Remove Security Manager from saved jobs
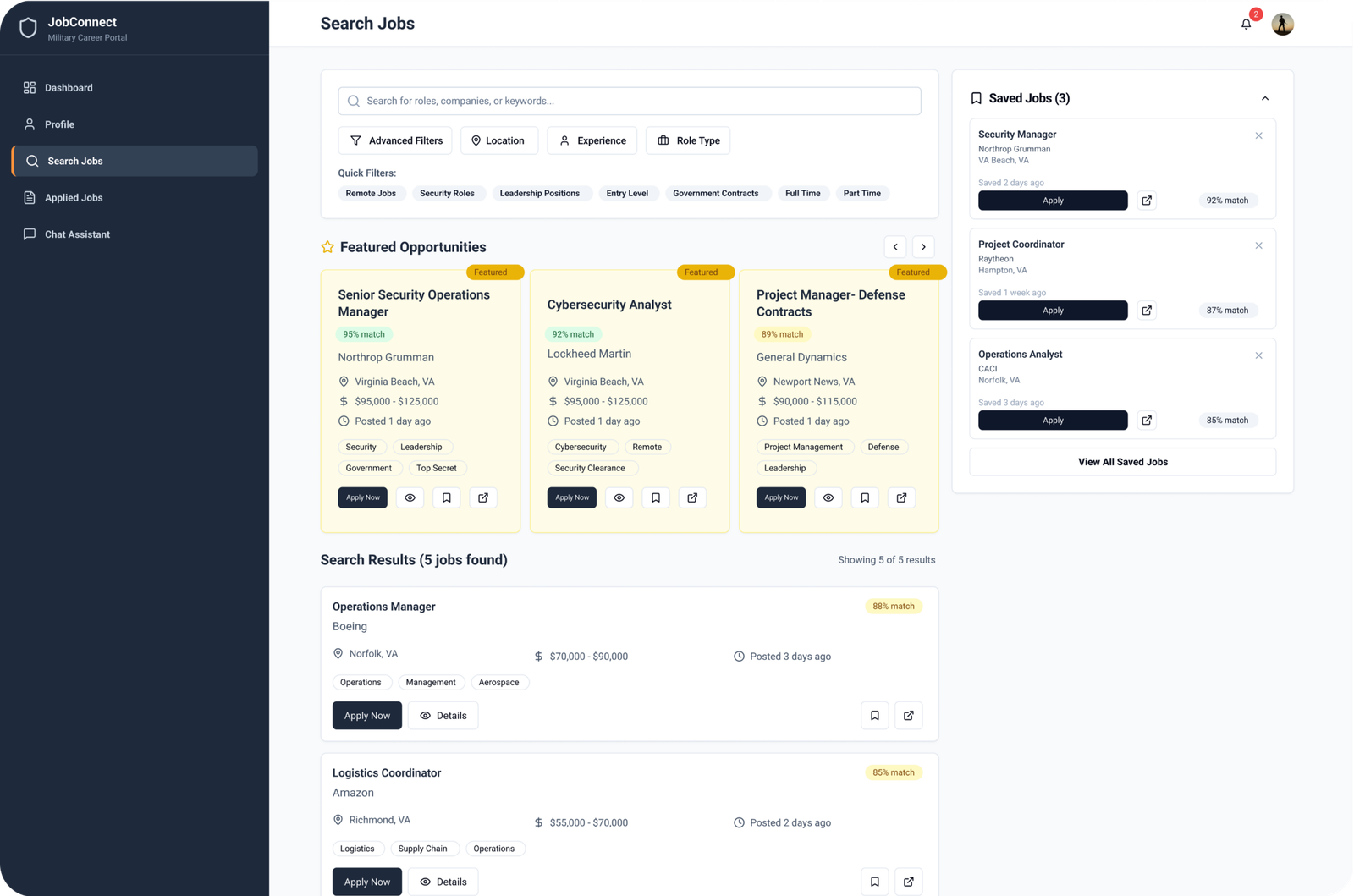Viewport: 1354px width, 896px height. (1258, 135)
